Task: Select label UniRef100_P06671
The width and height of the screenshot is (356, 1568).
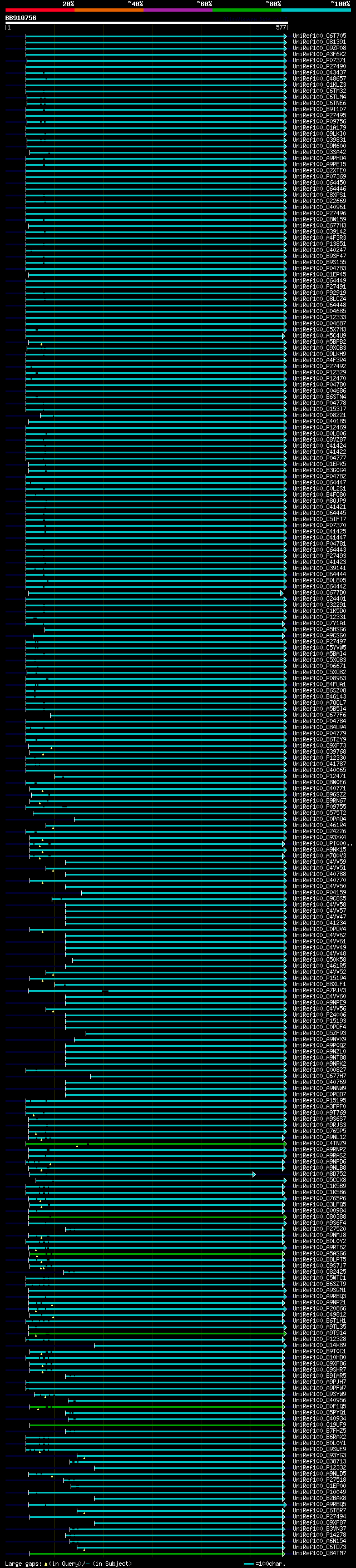Action: (x=319, y=666)
